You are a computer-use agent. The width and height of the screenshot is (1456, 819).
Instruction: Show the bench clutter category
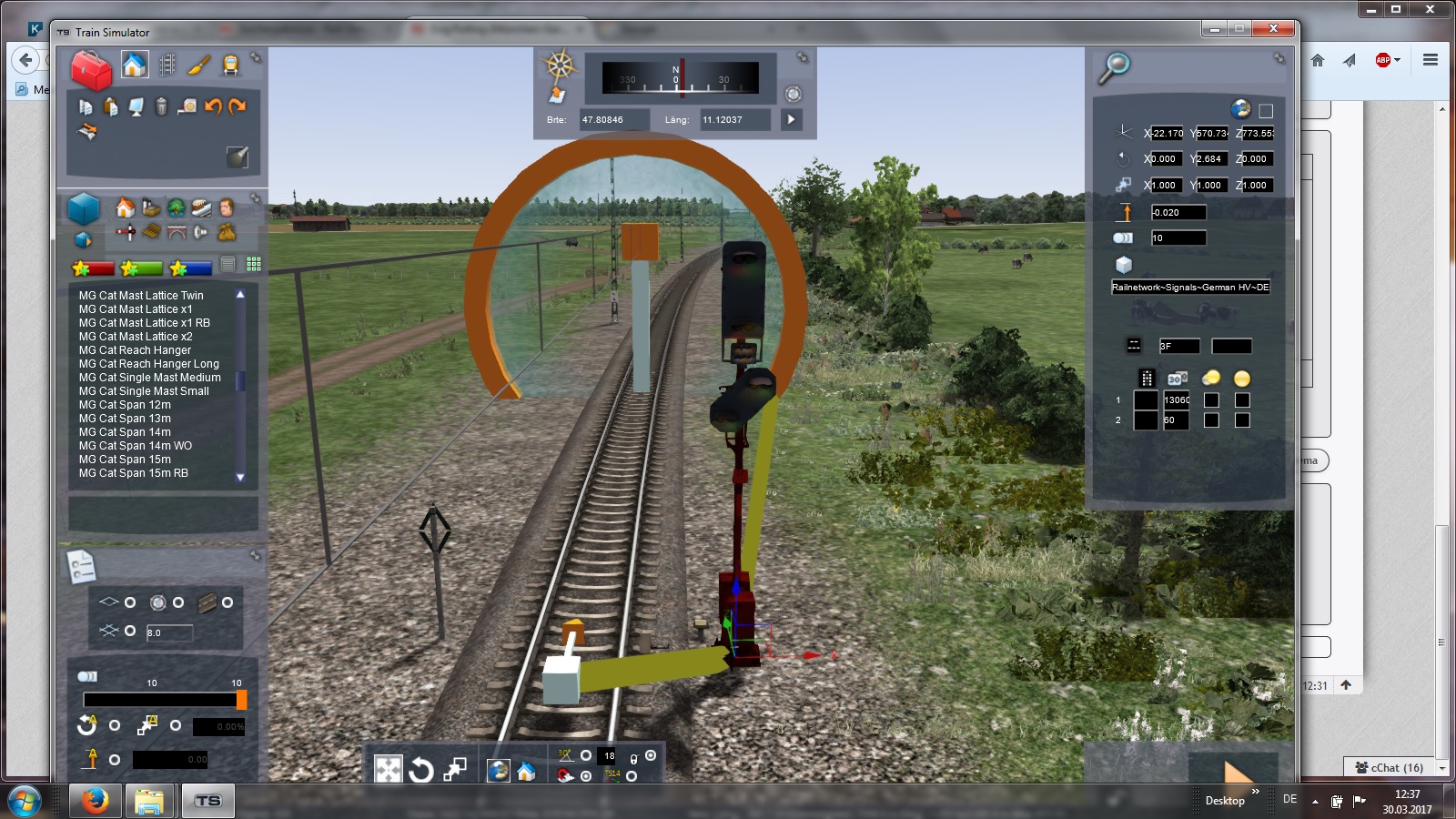pos(151,233)
